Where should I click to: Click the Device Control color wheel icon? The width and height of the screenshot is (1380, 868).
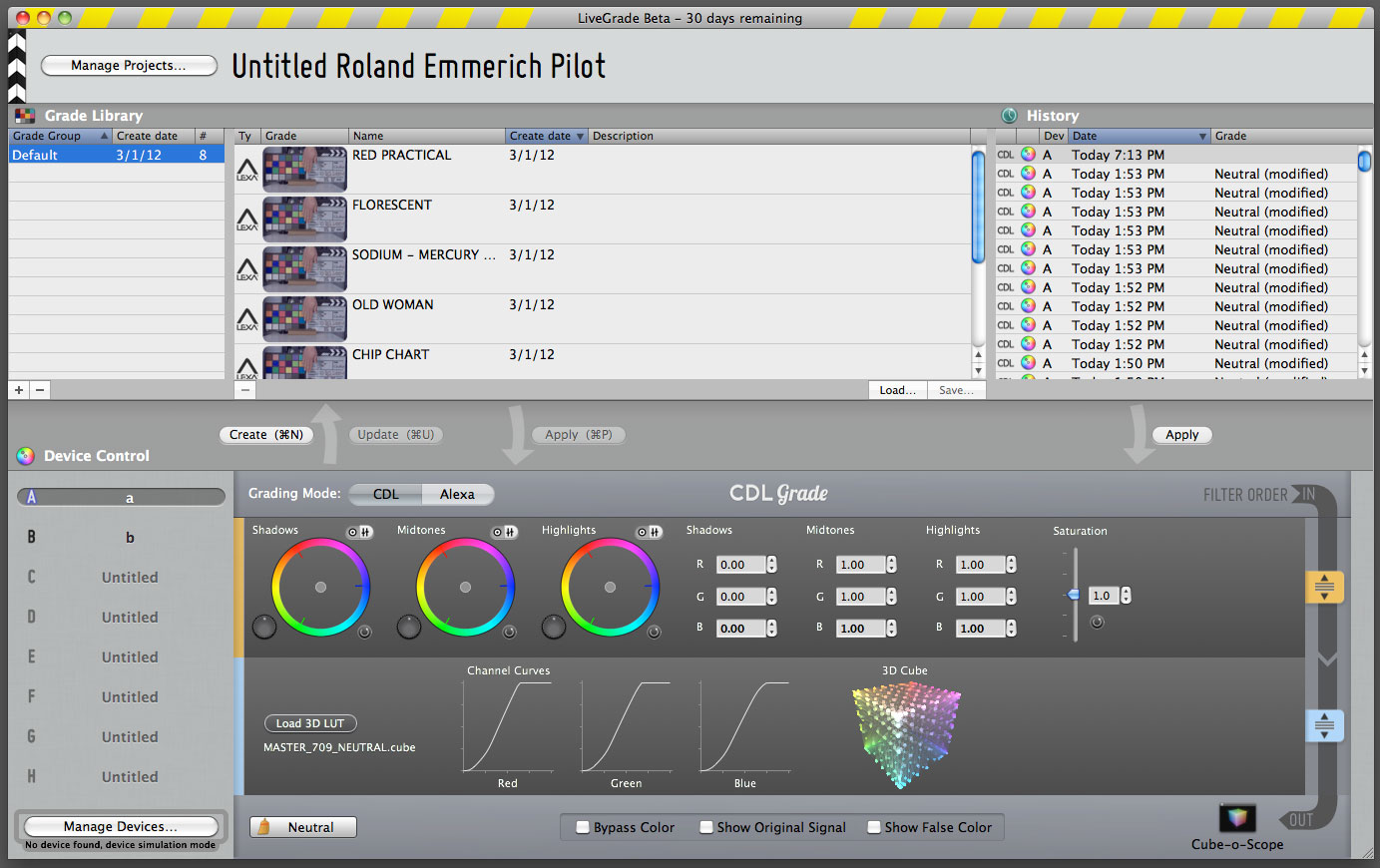25,456
